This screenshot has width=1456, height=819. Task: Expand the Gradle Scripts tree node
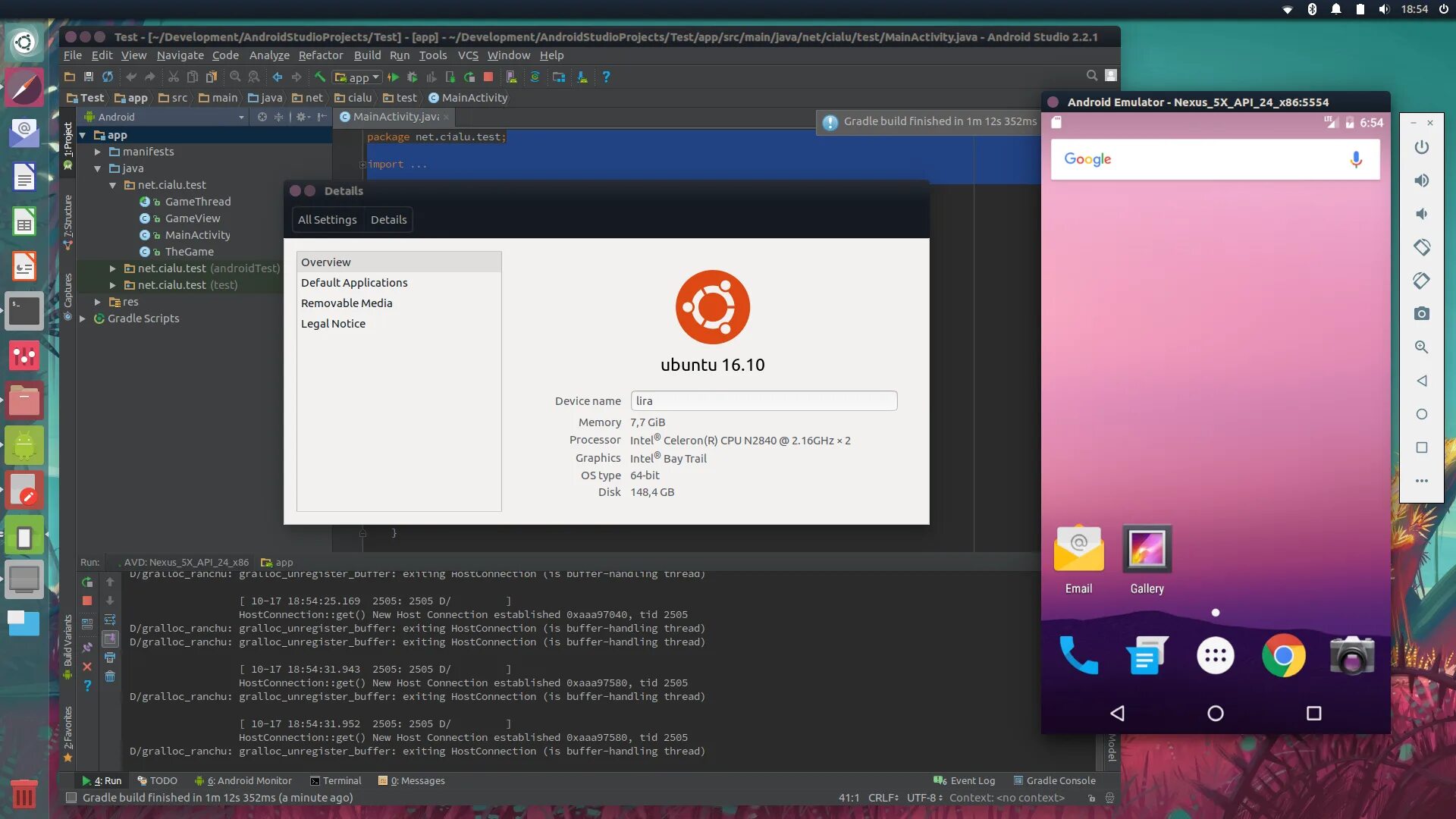tap(83, 318)
